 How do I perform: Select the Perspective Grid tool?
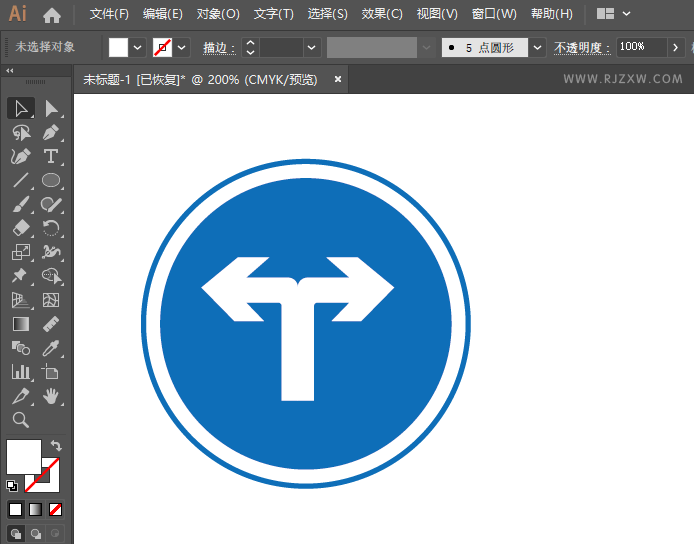[21, 300]
